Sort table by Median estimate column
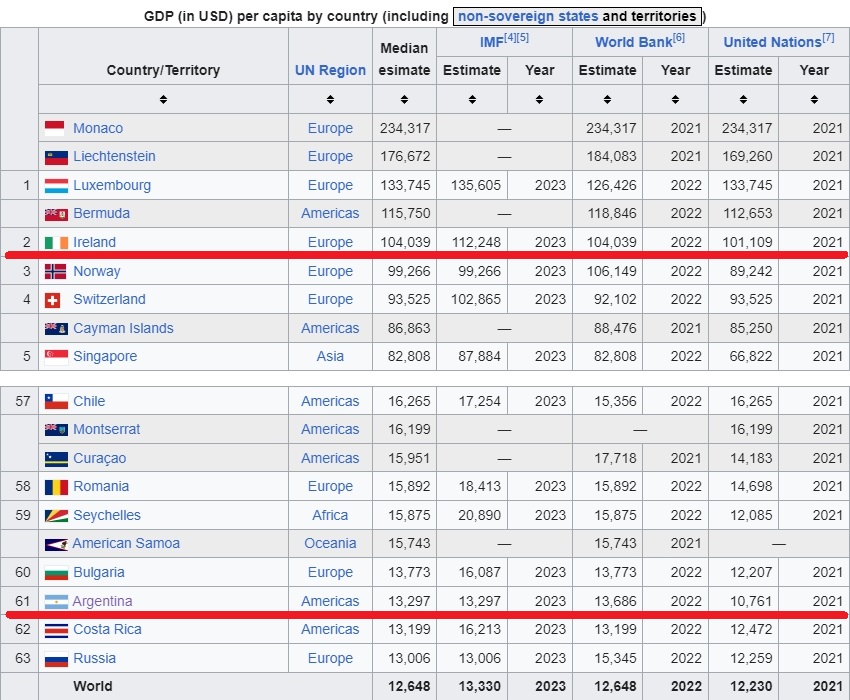The image size is (850, 700). click(x=404, y=99)
